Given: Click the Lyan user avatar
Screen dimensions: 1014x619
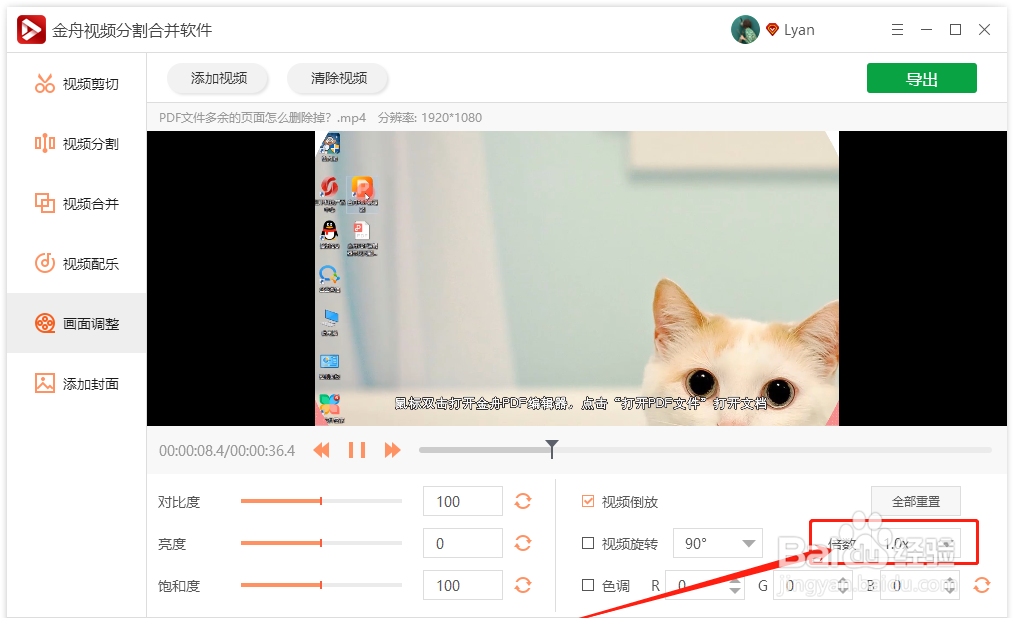Looking at the screenshot, I should 745,30.
